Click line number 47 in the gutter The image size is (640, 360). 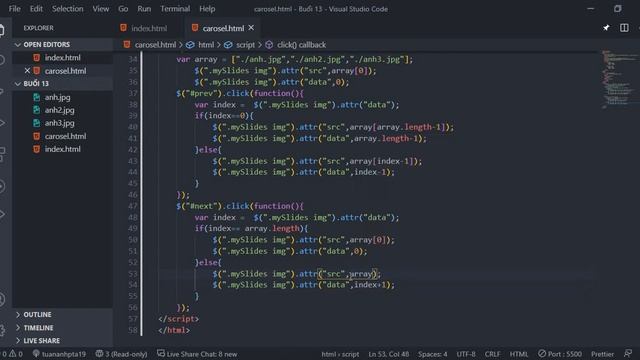(133, 206)
